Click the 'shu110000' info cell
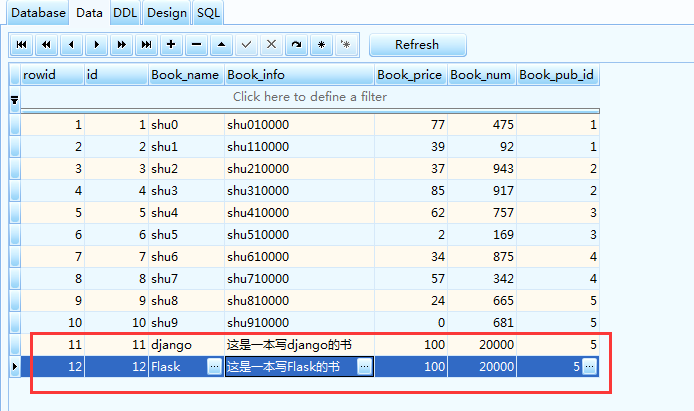Viewport: 694px width, 411px height. tap(300, 147)
